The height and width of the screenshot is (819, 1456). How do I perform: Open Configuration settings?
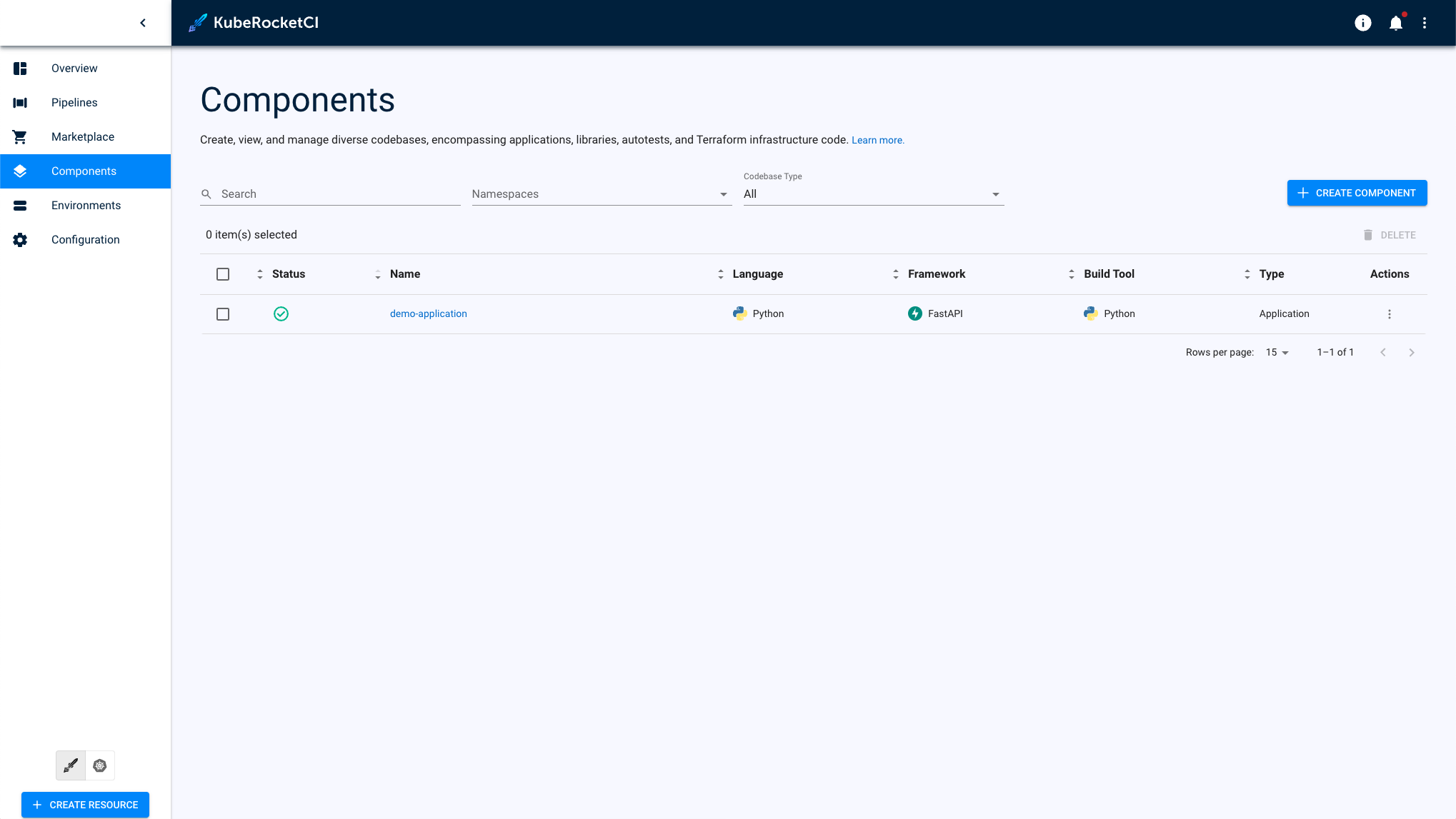86,240
